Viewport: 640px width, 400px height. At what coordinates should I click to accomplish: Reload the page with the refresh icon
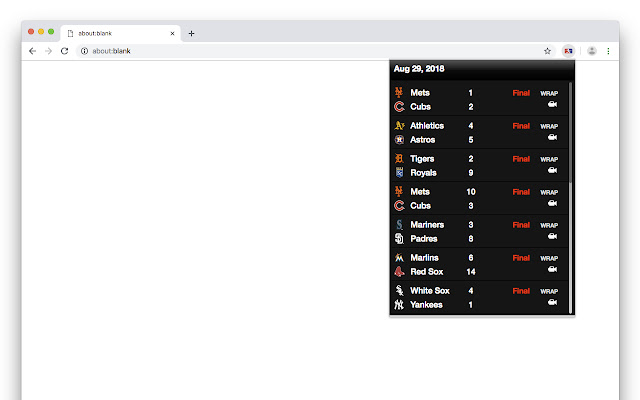coord(64,51)
